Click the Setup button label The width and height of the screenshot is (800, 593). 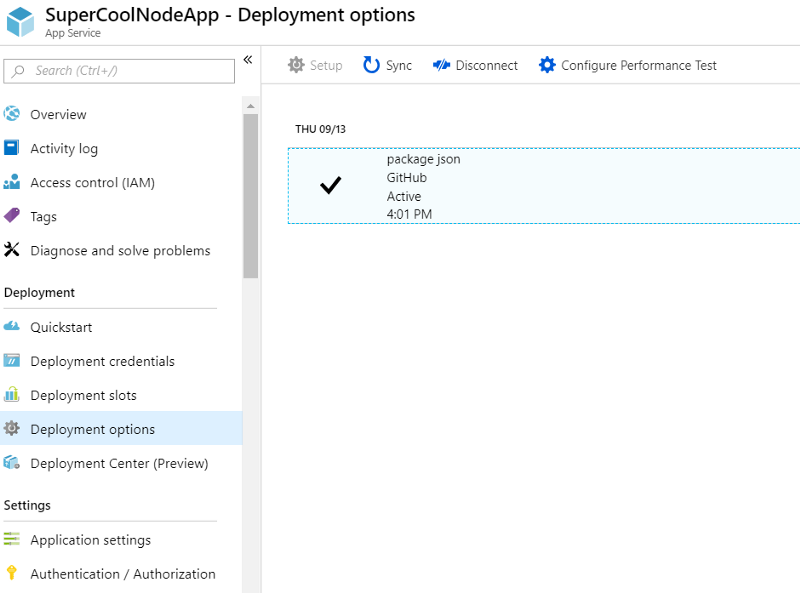coord(326,65)
